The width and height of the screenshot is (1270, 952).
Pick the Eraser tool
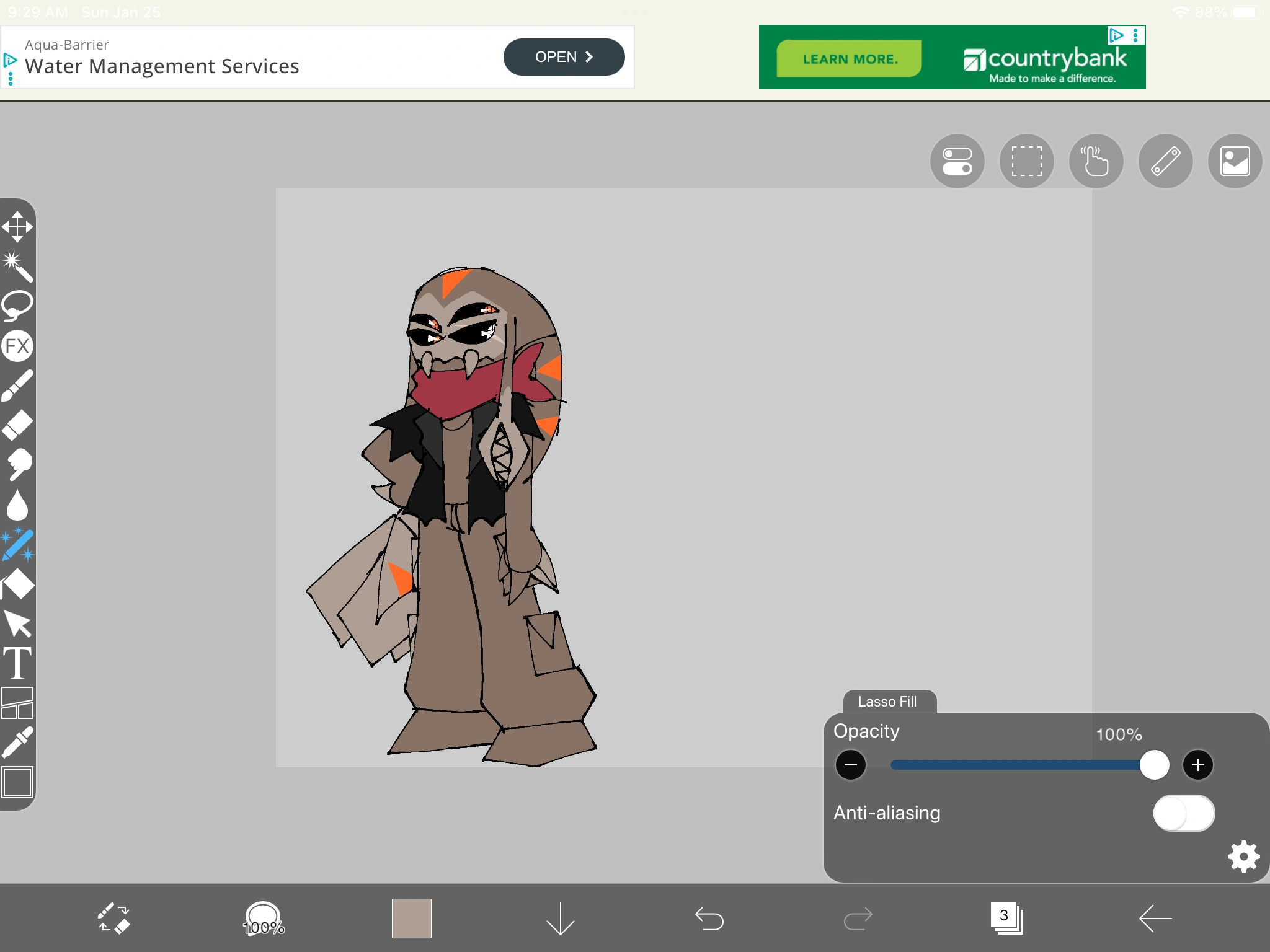pos(17,425)
